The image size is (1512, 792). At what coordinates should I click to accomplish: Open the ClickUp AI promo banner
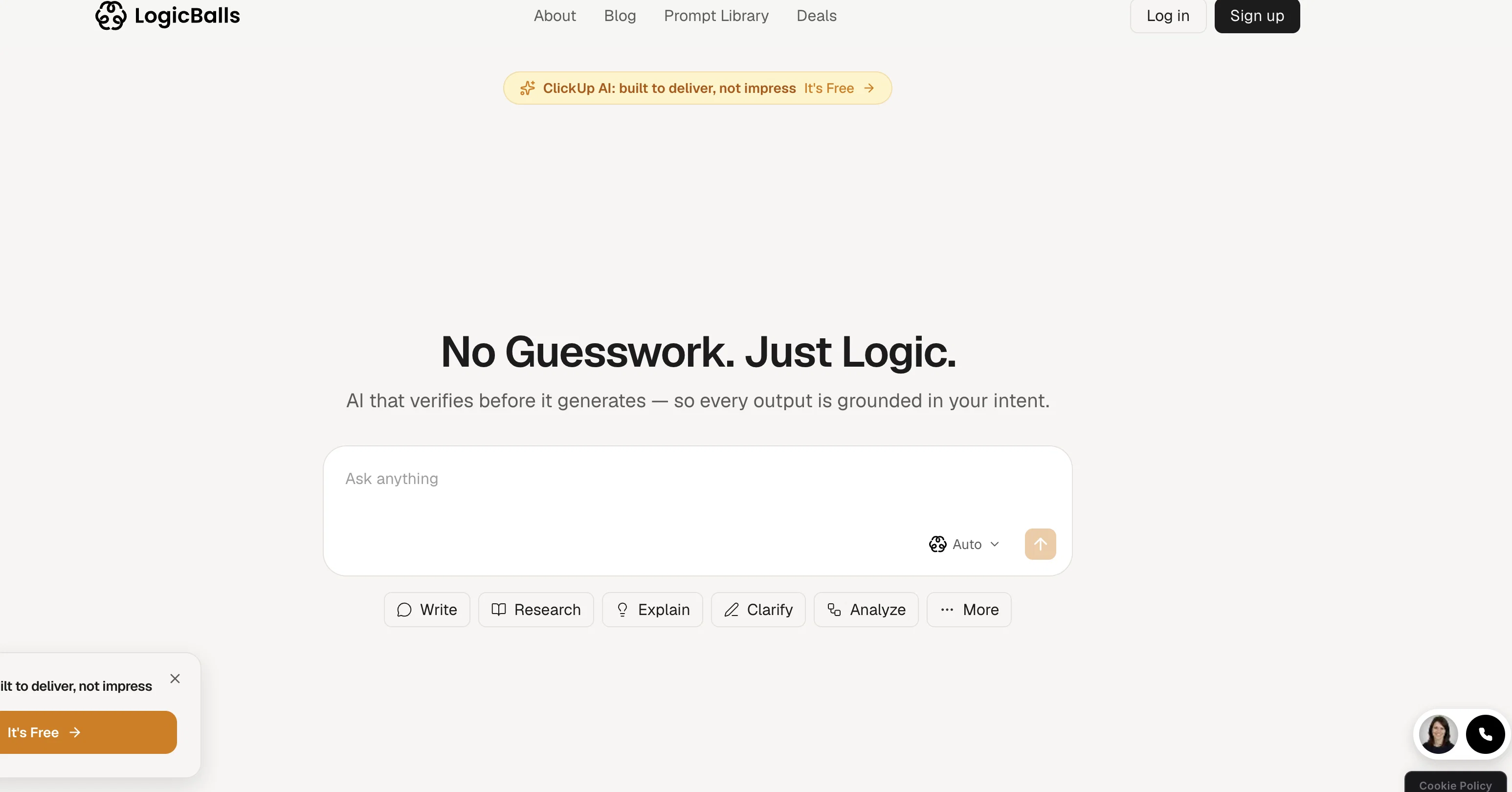[x=697, y=88]
